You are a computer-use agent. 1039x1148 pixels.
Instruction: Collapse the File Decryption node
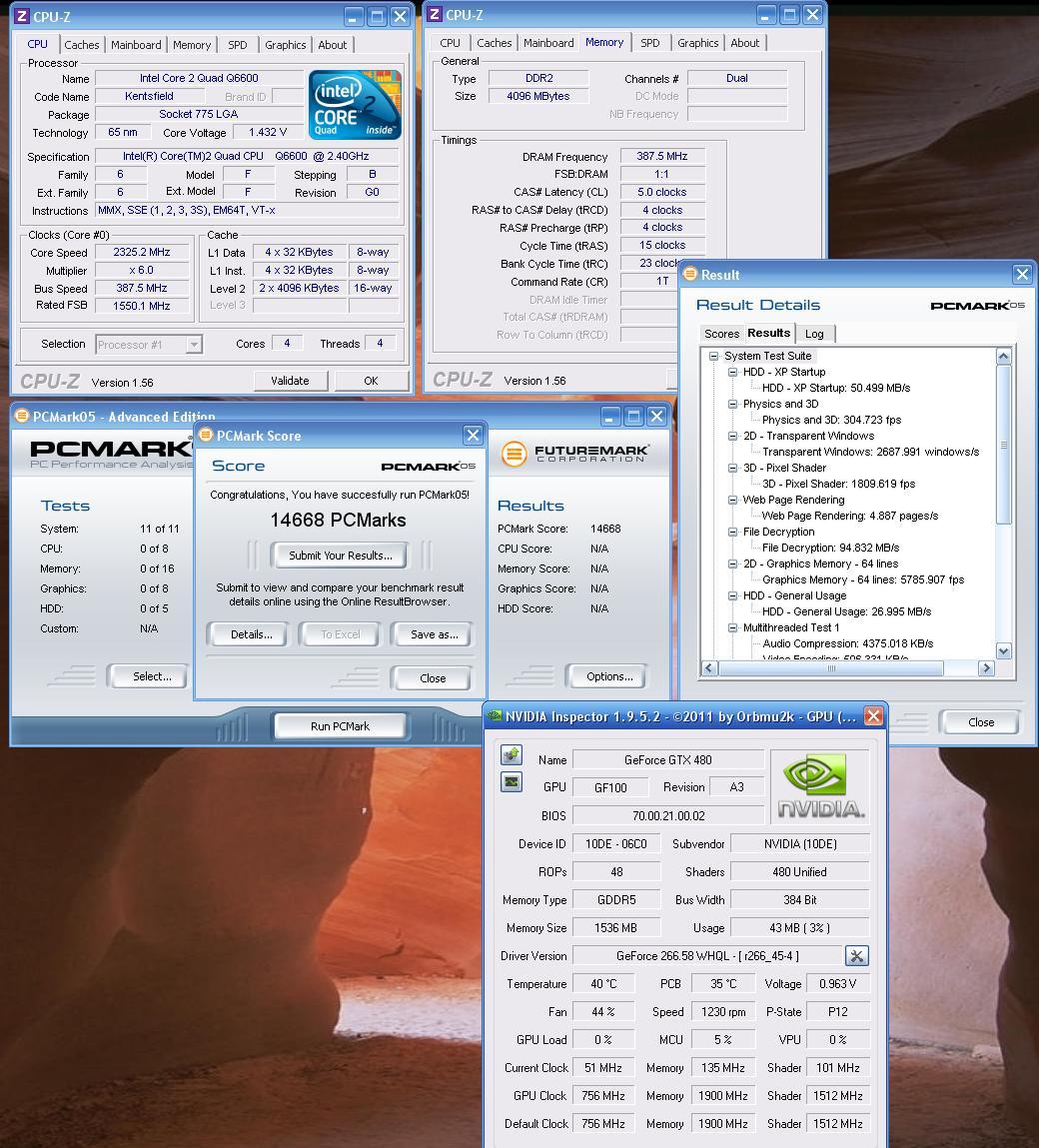point(732,533)
